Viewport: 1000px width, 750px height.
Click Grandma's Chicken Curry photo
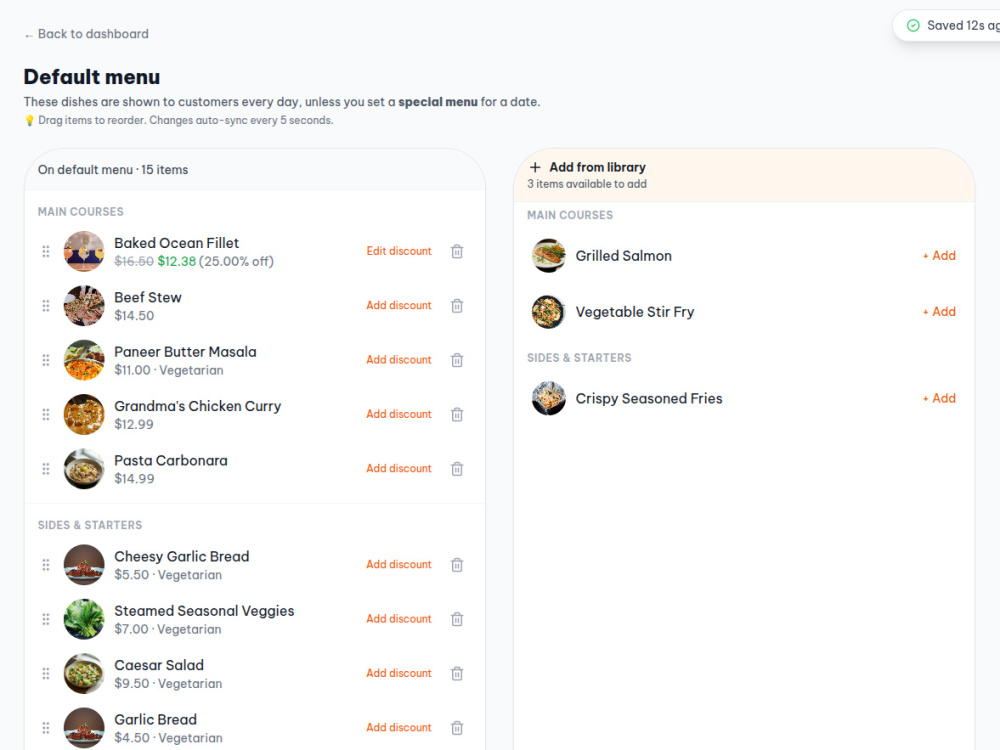click(84, 415)
